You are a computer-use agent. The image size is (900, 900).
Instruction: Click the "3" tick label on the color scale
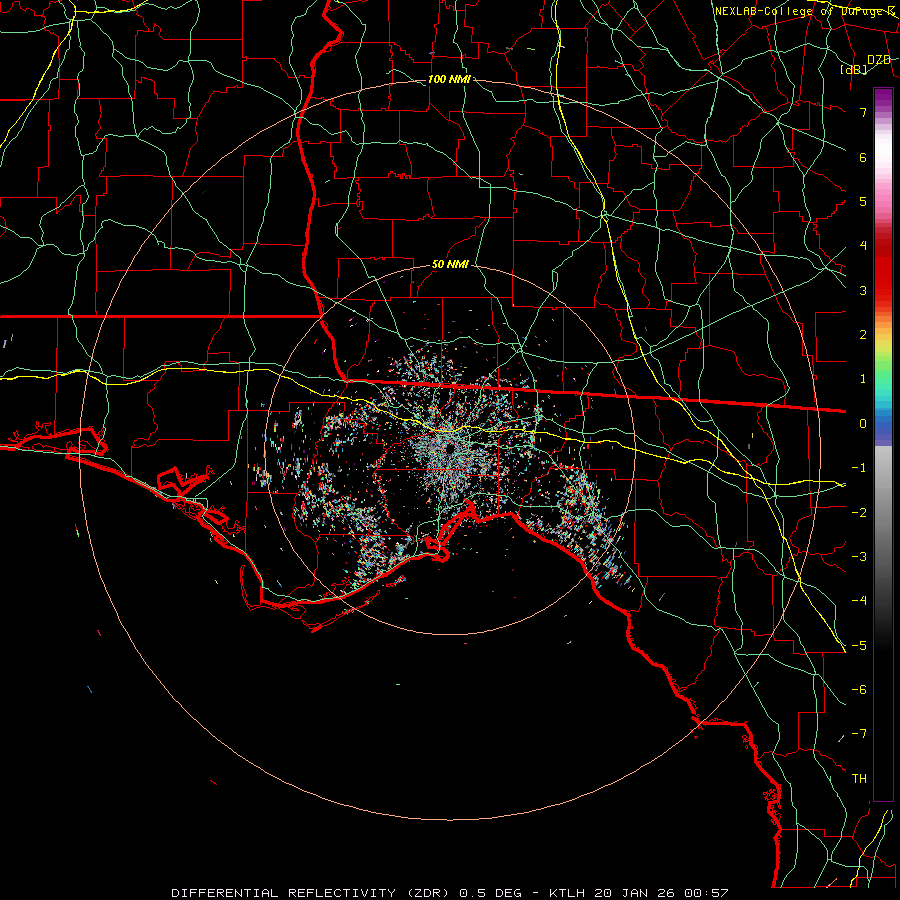[863, 290]
